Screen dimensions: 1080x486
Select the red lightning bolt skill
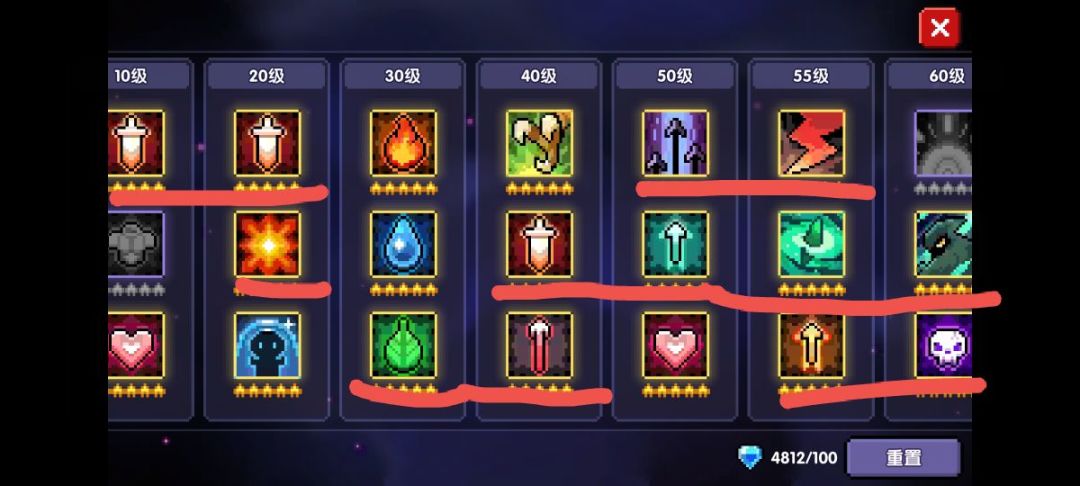pyautogui.click(x=811, y=143)
